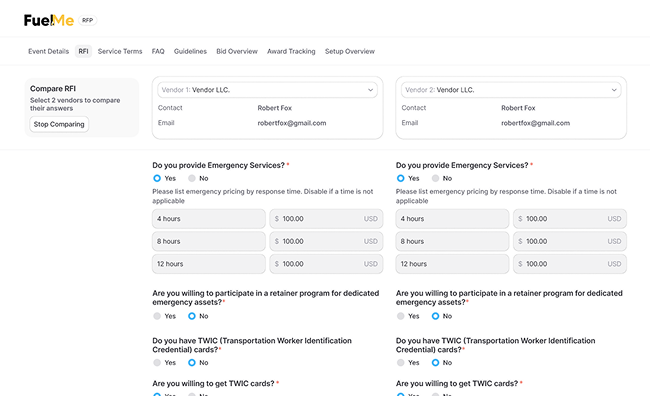Switch to the Service Terms tab
The width and height of the screenshot is (650, 396).
[120, 51]
